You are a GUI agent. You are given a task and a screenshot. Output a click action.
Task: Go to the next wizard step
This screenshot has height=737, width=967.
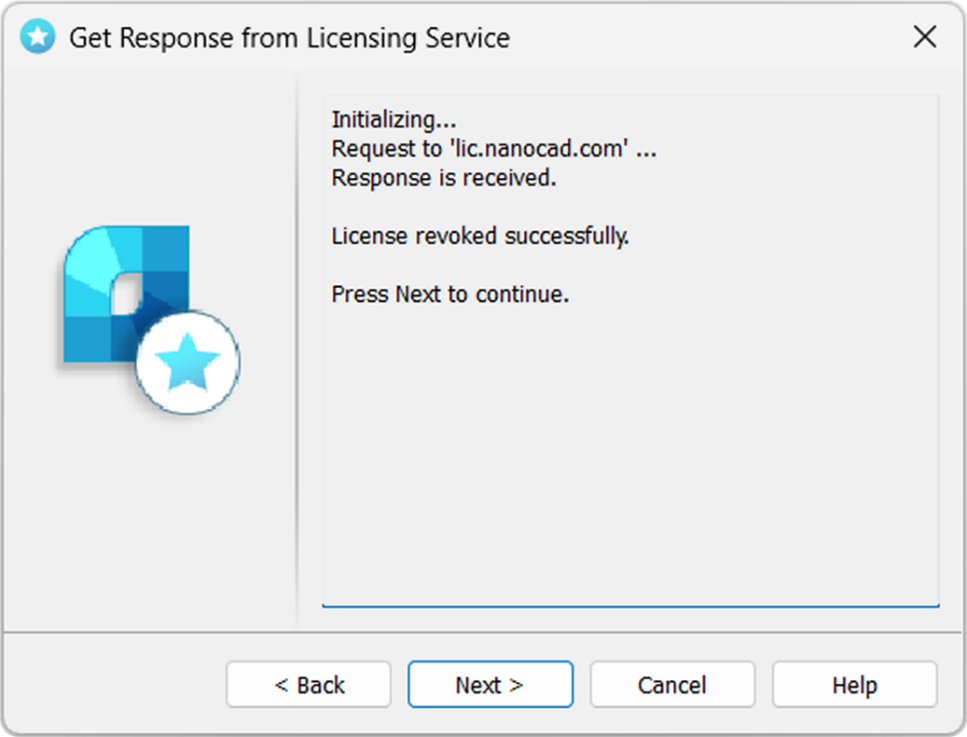(x=490, y=685)
